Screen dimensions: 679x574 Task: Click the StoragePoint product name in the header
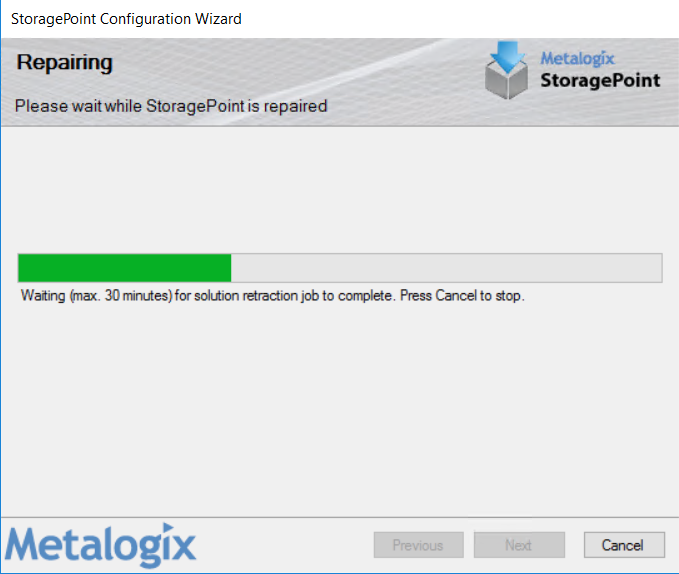pyautogui.click(x=600, y=81)
